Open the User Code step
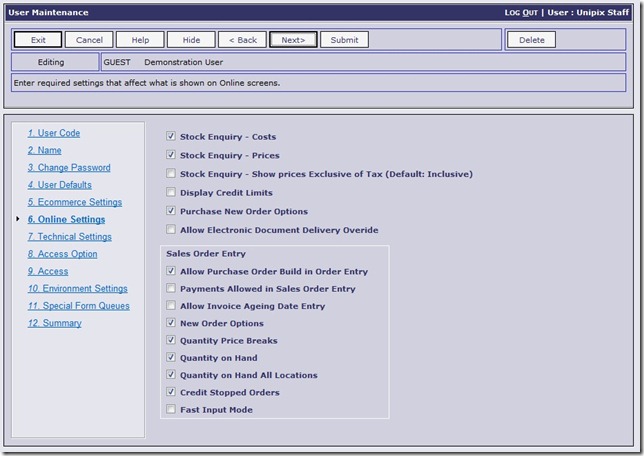This screenshot has height=456, width=644. coord(54,133)
